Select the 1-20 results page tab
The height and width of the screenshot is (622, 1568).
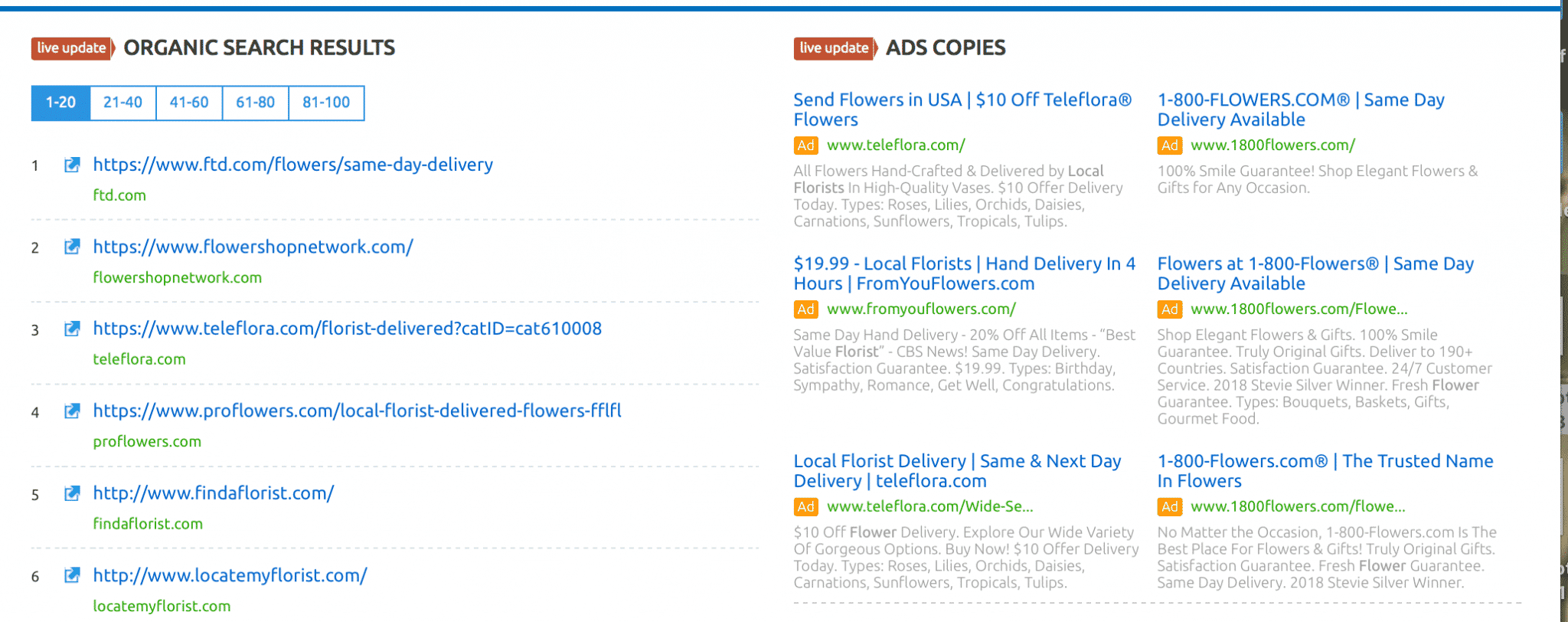click(60, 103)
